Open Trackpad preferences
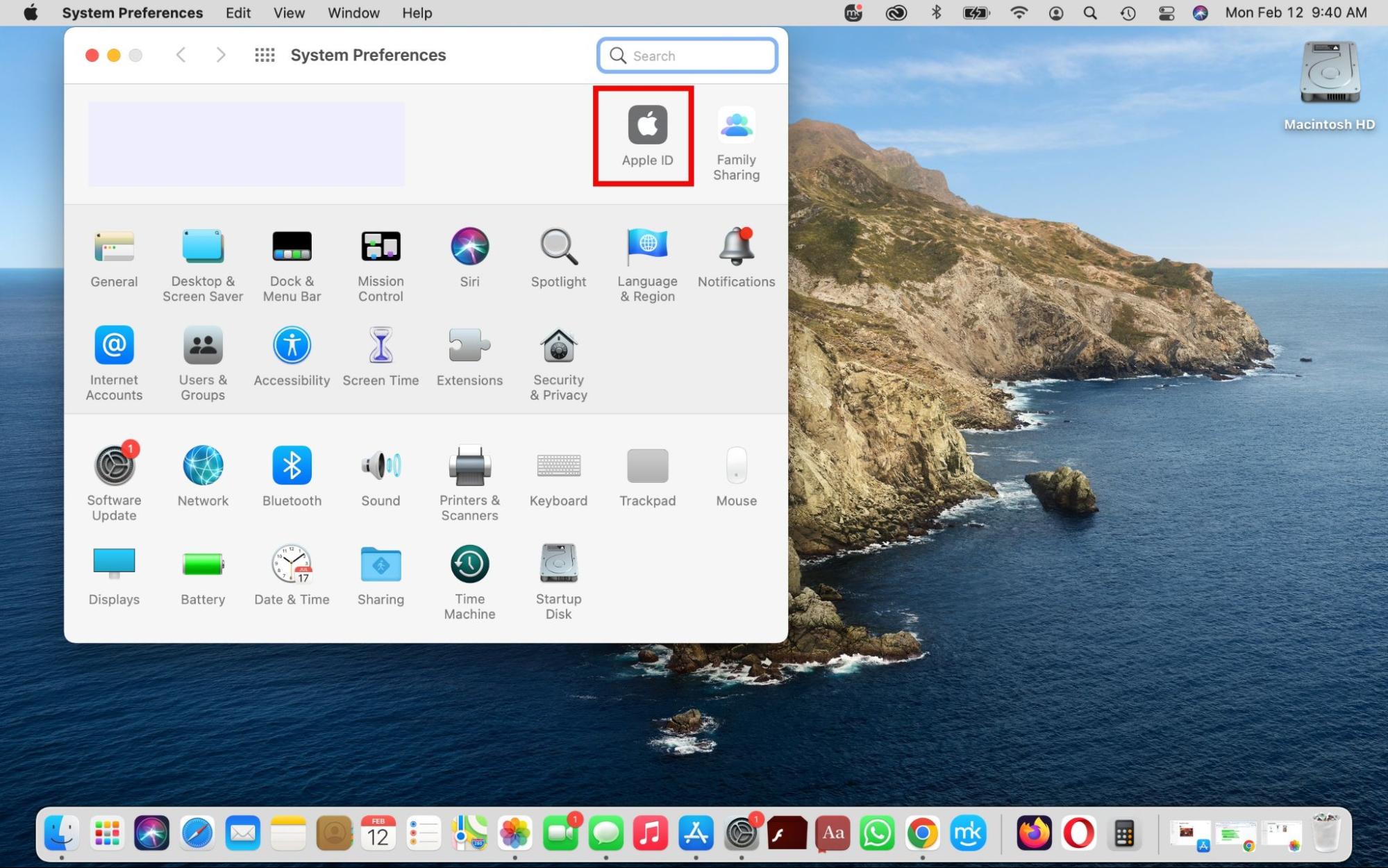The height and width of the screenshot is (868, 1388). 647,476
